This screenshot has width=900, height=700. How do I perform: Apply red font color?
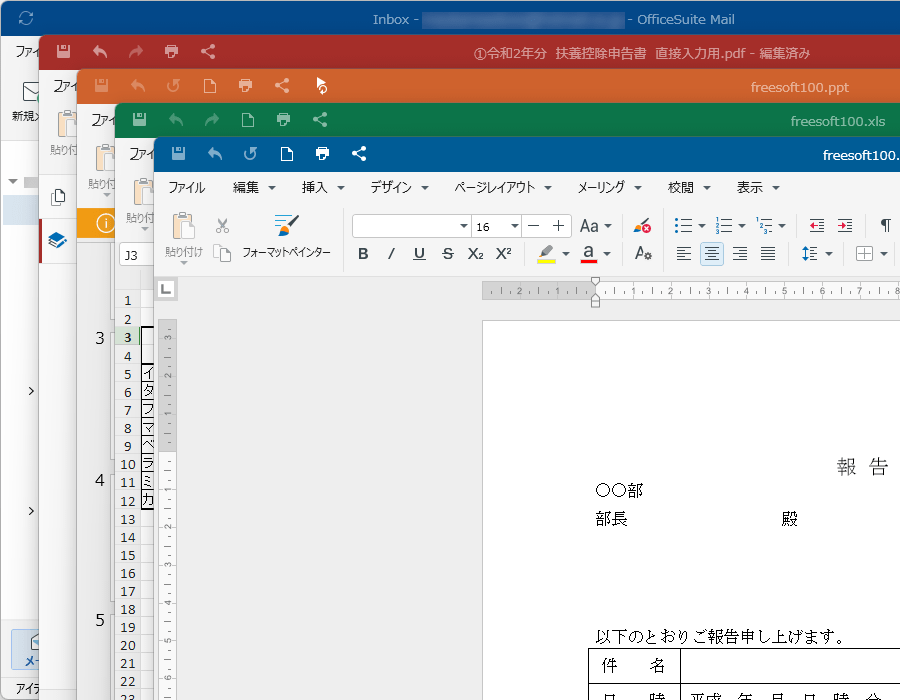coord(589,254)
